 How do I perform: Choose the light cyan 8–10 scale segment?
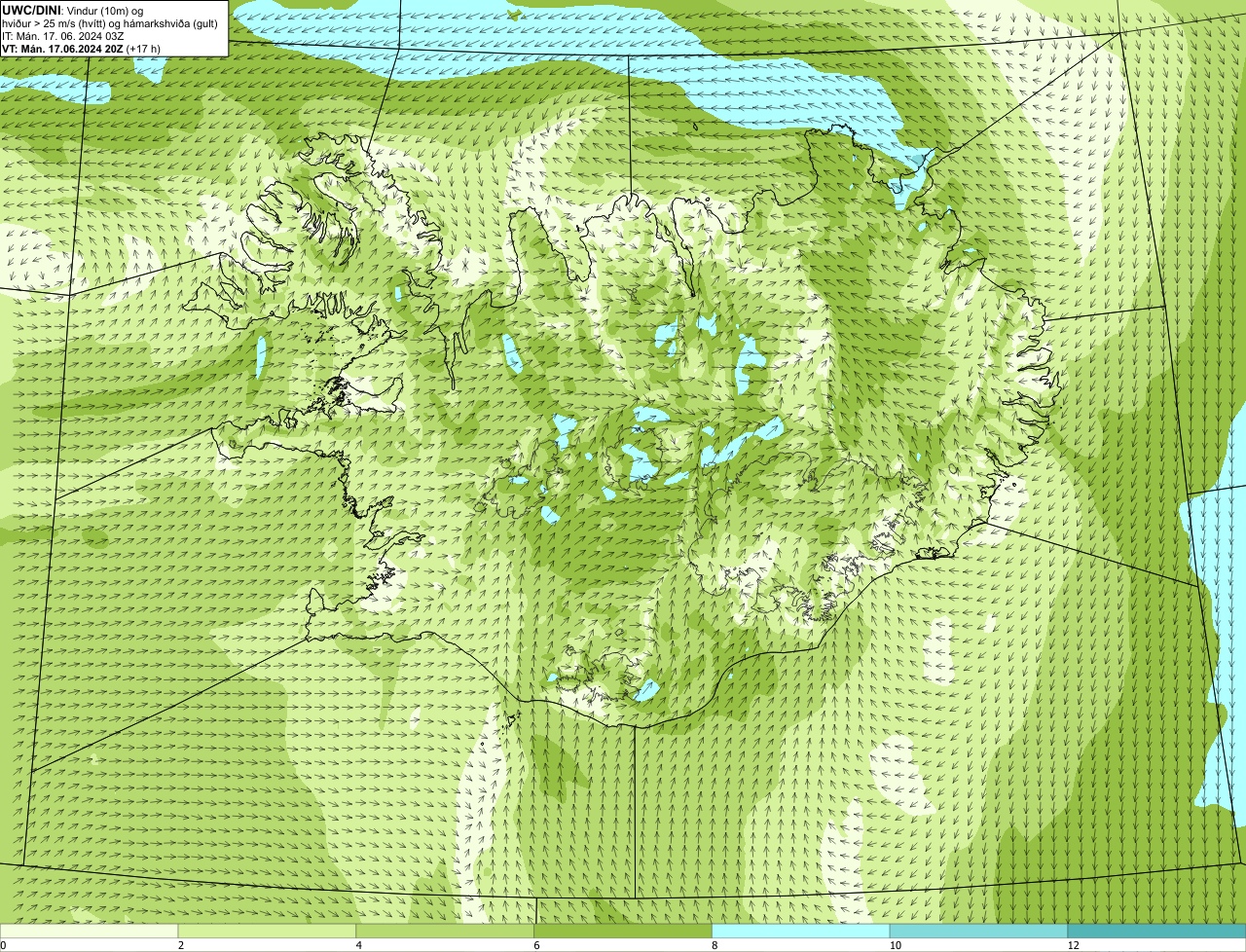[801, 932]
